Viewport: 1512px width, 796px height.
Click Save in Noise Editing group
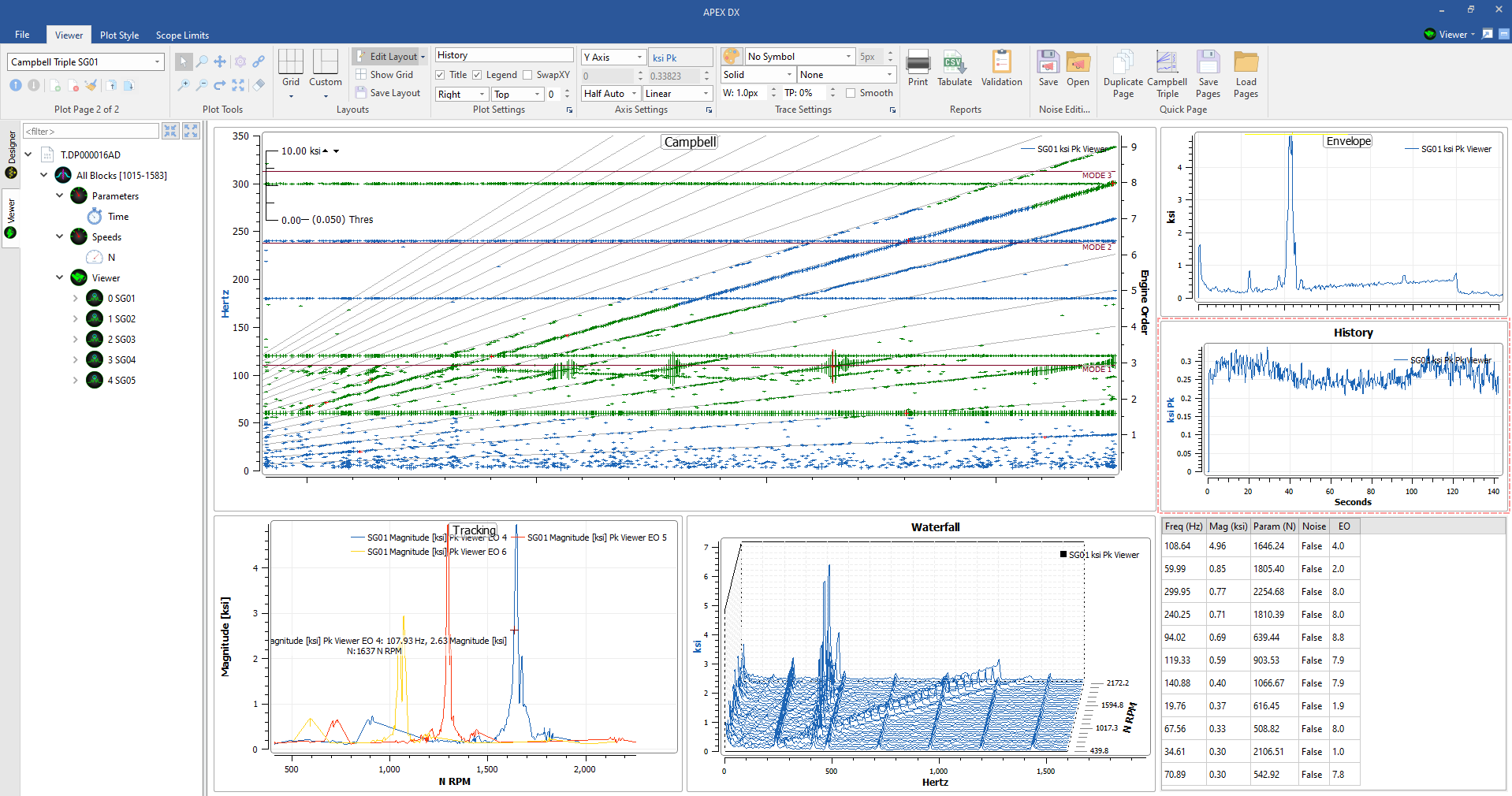pyautogui.click(x=1048, y=69)
